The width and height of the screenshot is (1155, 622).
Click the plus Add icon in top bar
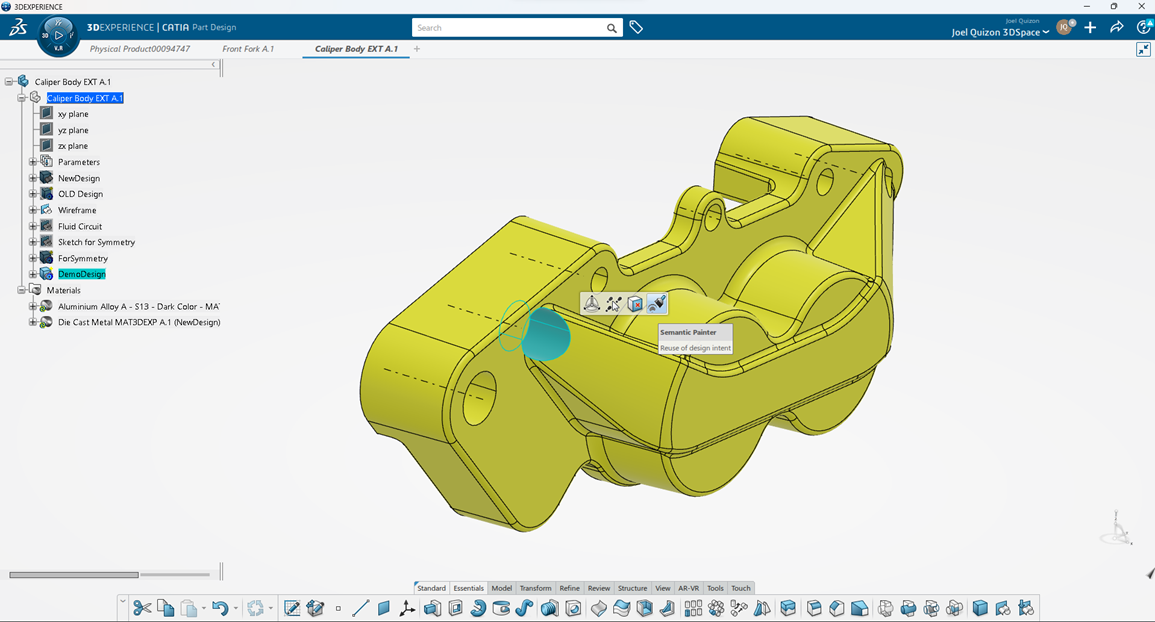click(1090, 28)
